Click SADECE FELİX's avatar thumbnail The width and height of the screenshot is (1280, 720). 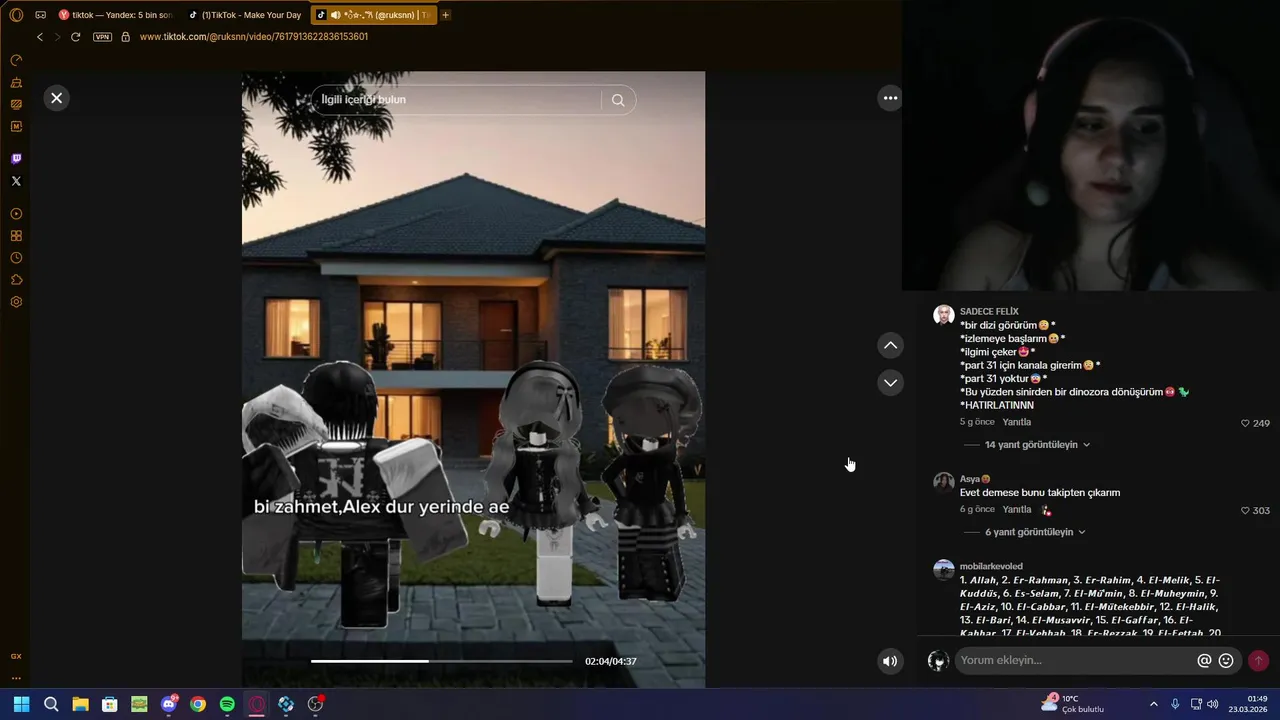(x=944, y=316)
